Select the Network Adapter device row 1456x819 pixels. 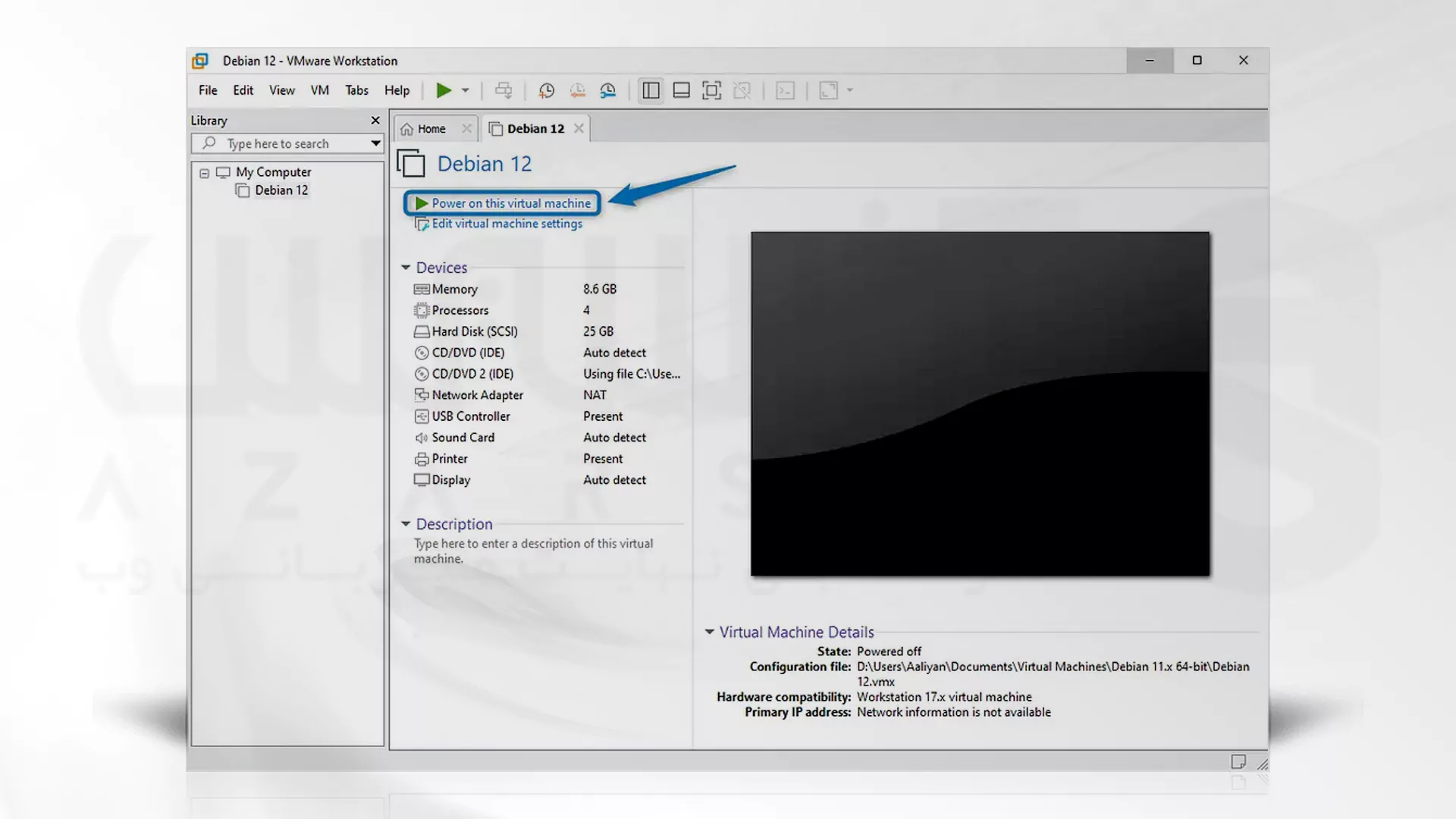point(548,395)
